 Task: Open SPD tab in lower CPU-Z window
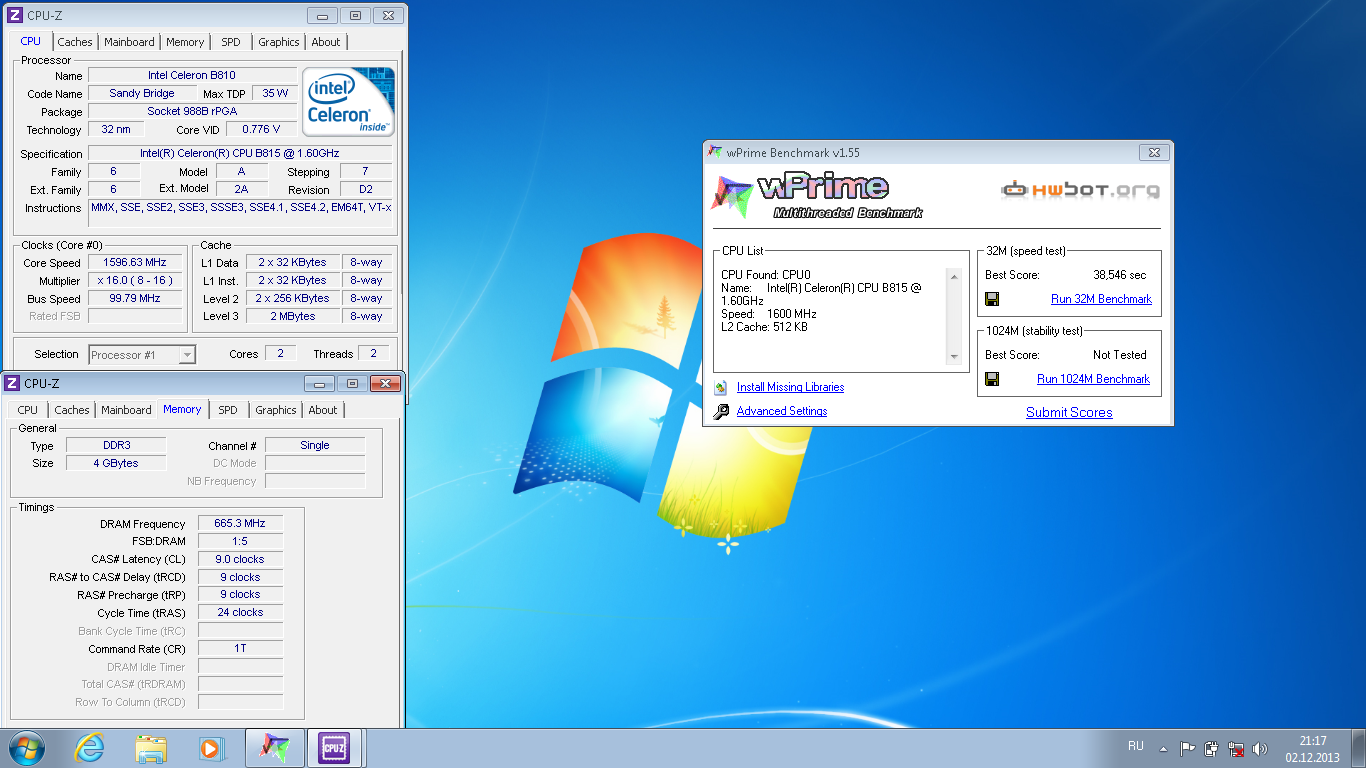pyautogui.click(x=228, y=410)
